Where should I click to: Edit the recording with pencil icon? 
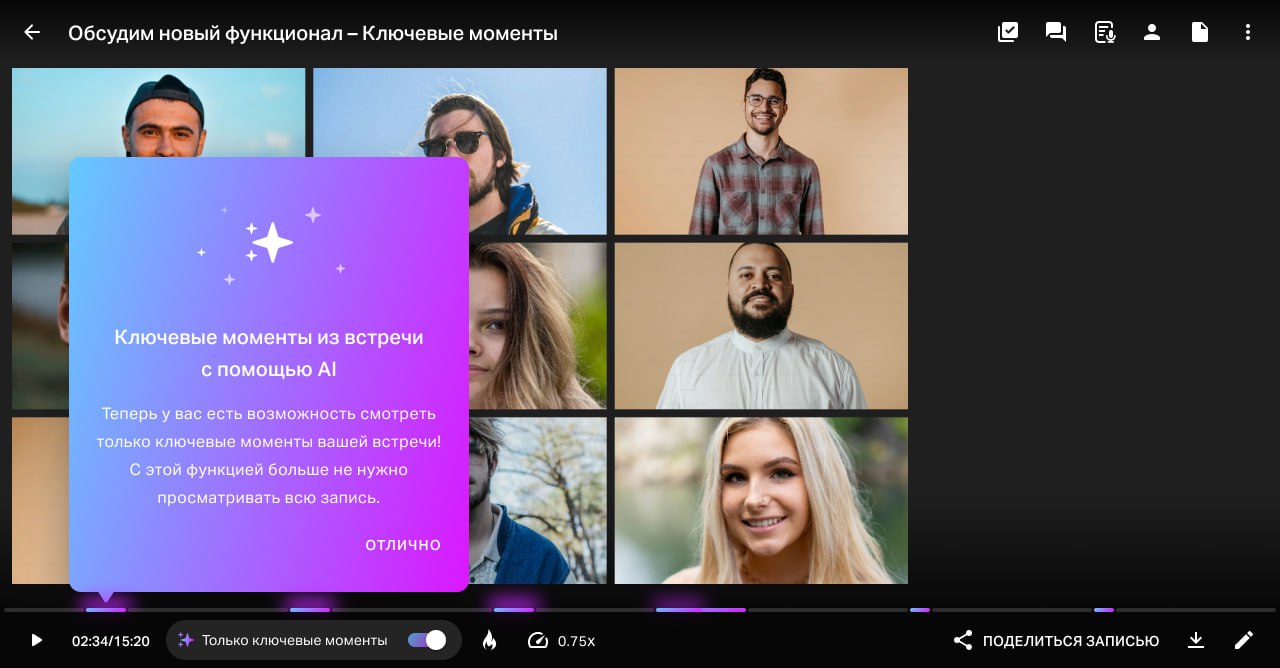(x=1244, y=640)
